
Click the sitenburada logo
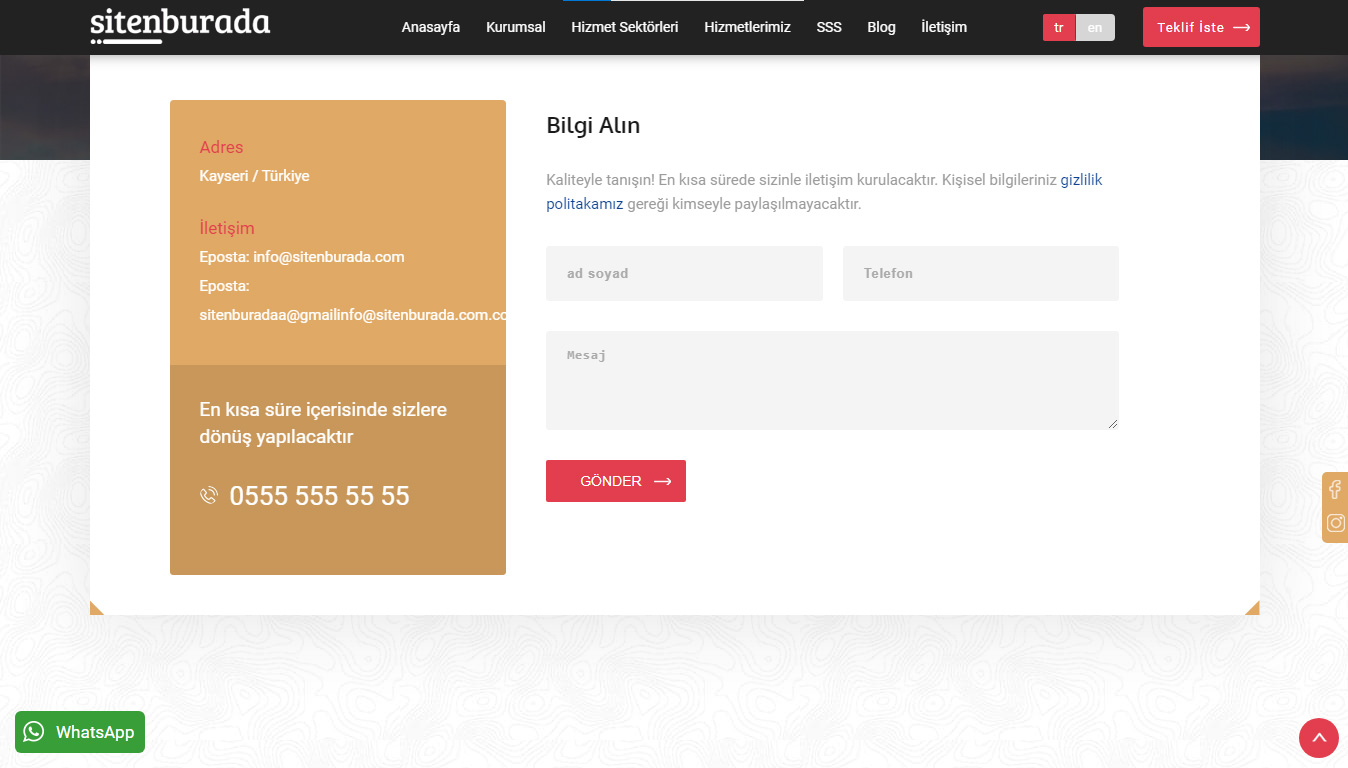[180, 25]
